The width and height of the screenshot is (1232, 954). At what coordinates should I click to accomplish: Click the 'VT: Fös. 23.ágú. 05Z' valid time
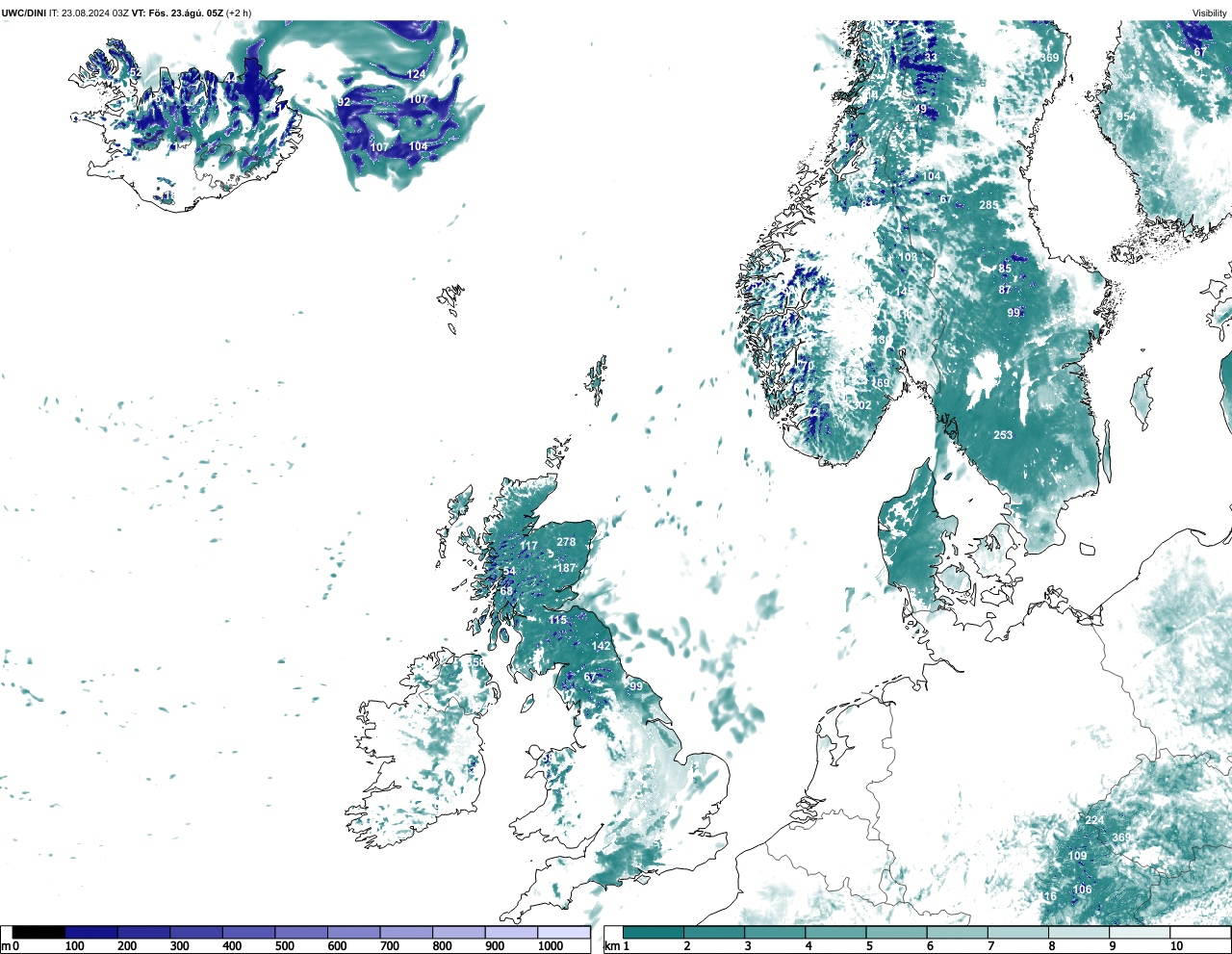coord(178,13)
